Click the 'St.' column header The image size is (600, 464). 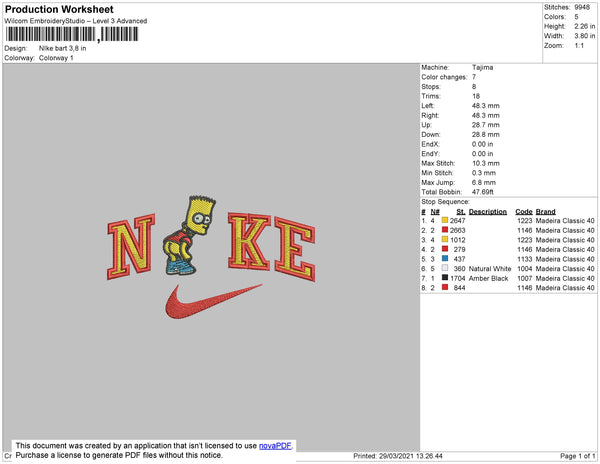click(x=461, y=212)
